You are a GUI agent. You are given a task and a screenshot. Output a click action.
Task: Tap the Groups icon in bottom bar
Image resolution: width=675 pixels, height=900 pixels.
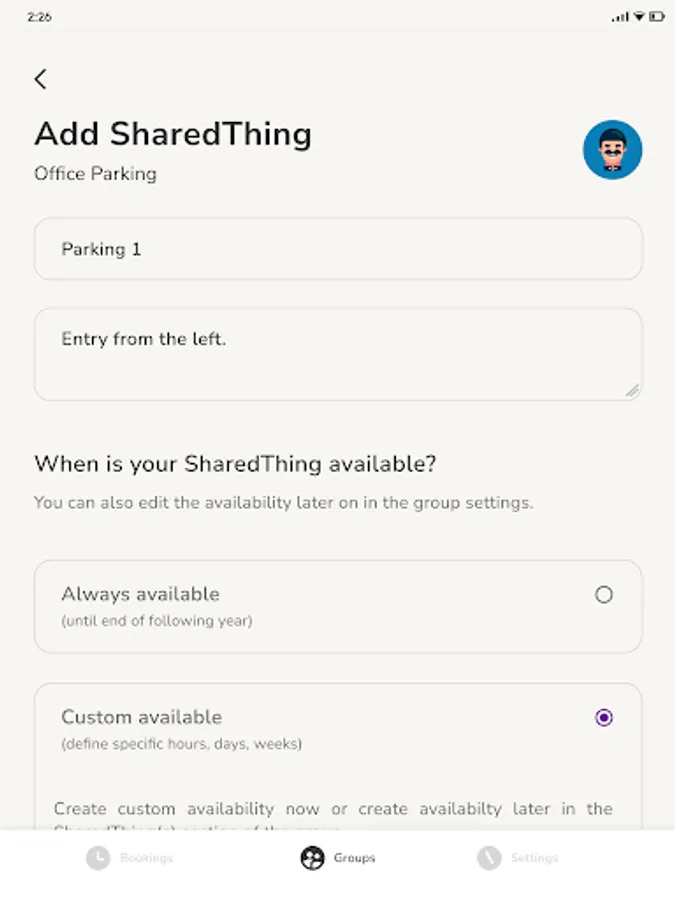point(312,858)
